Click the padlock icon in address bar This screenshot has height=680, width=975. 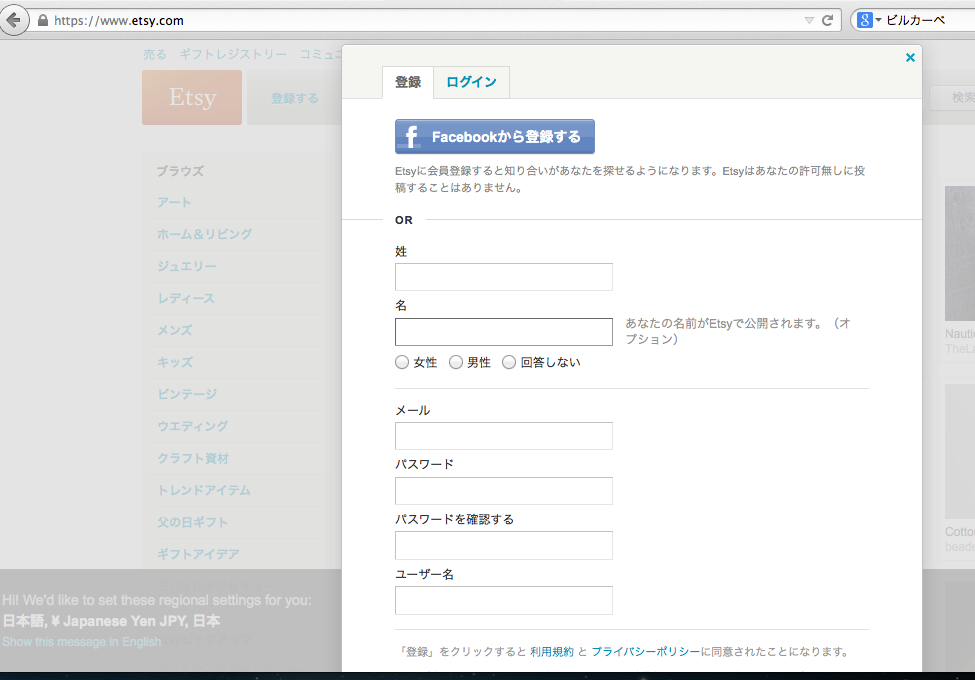(43, 21)
